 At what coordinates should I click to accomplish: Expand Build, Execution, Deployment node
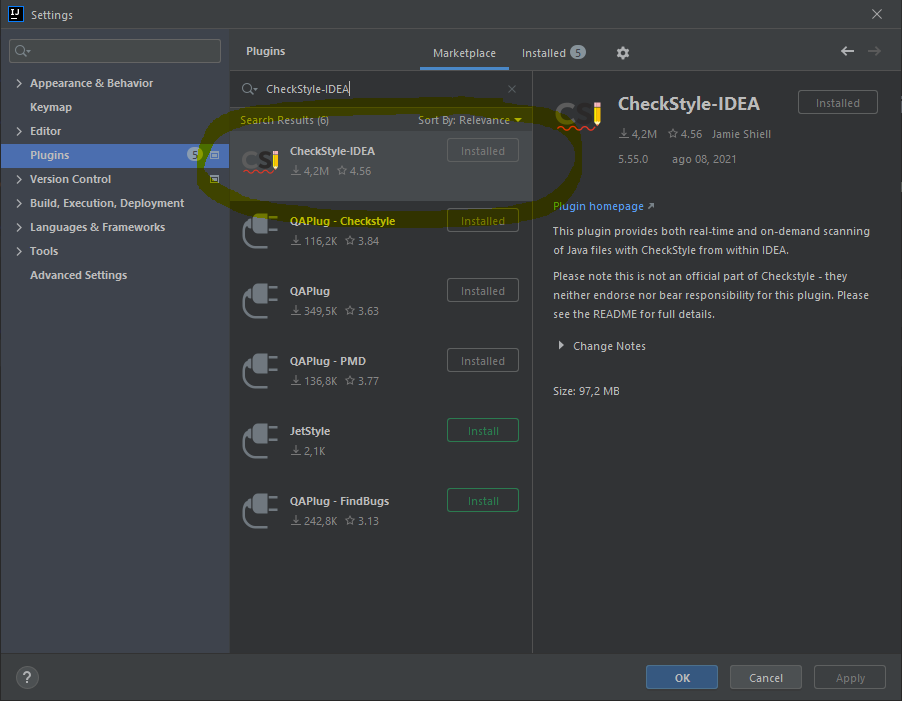pos(19,204)
